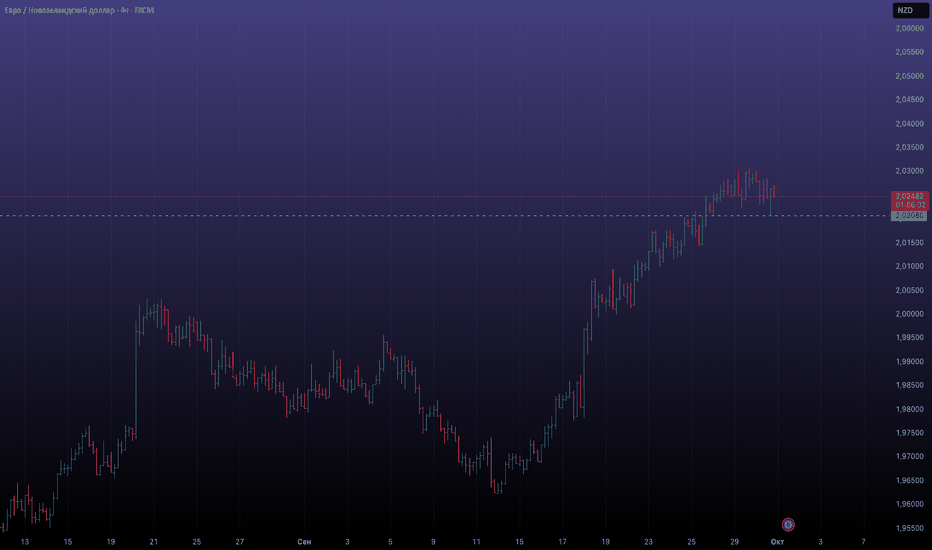The width and height of the screenshot is (932, 550).
Task: Click price scale value 2,06000
Action: [909, 29]
